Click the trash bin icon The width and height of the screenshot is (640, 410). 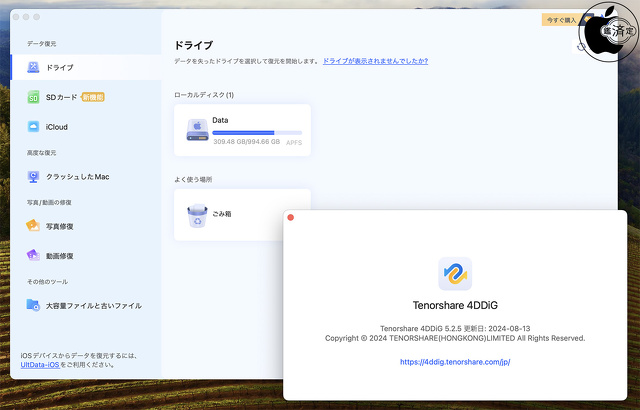click(x=197, y=215)
